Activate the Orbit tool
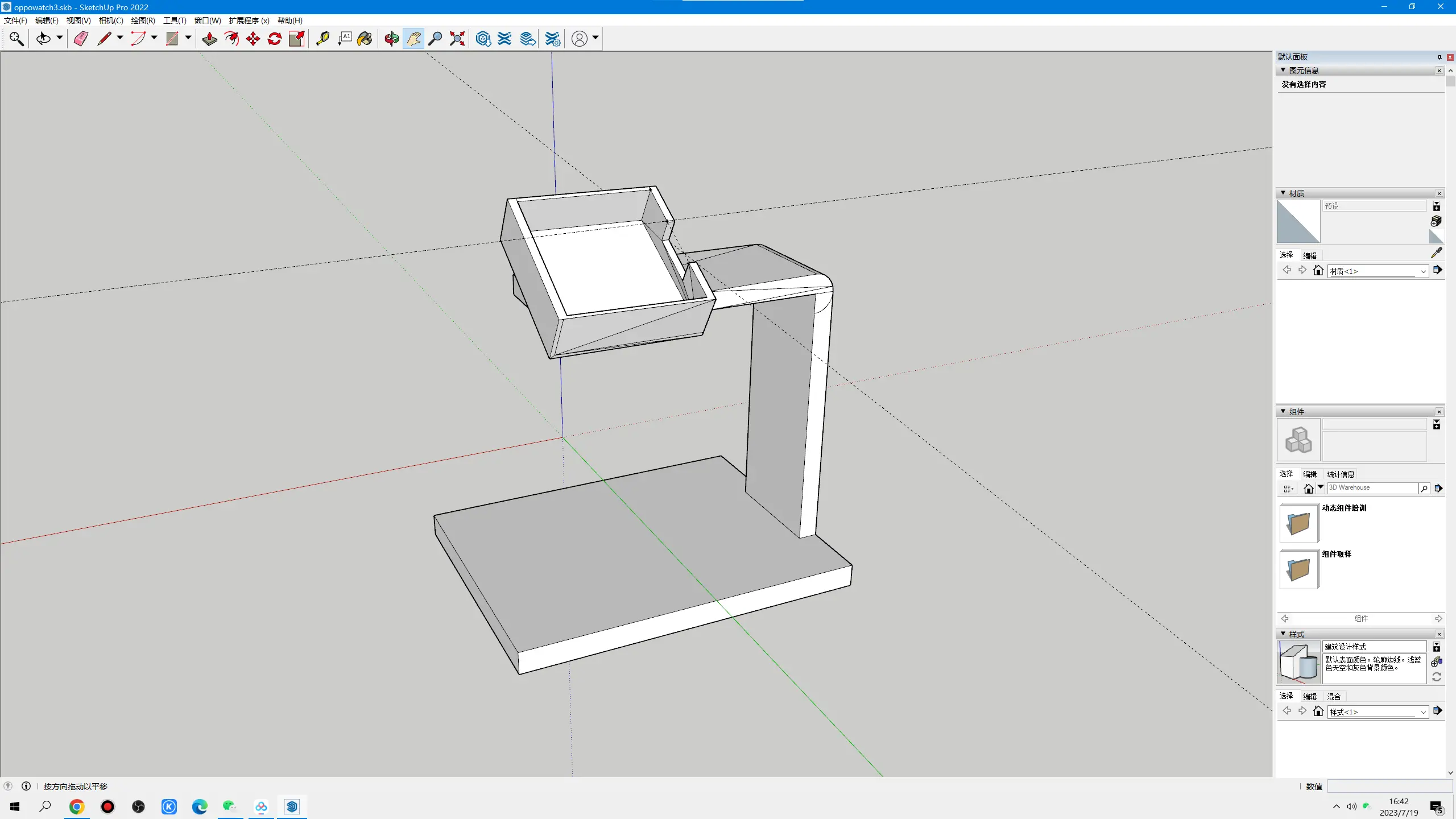This screenshot has height=819, width=1456. click(391, 39)
